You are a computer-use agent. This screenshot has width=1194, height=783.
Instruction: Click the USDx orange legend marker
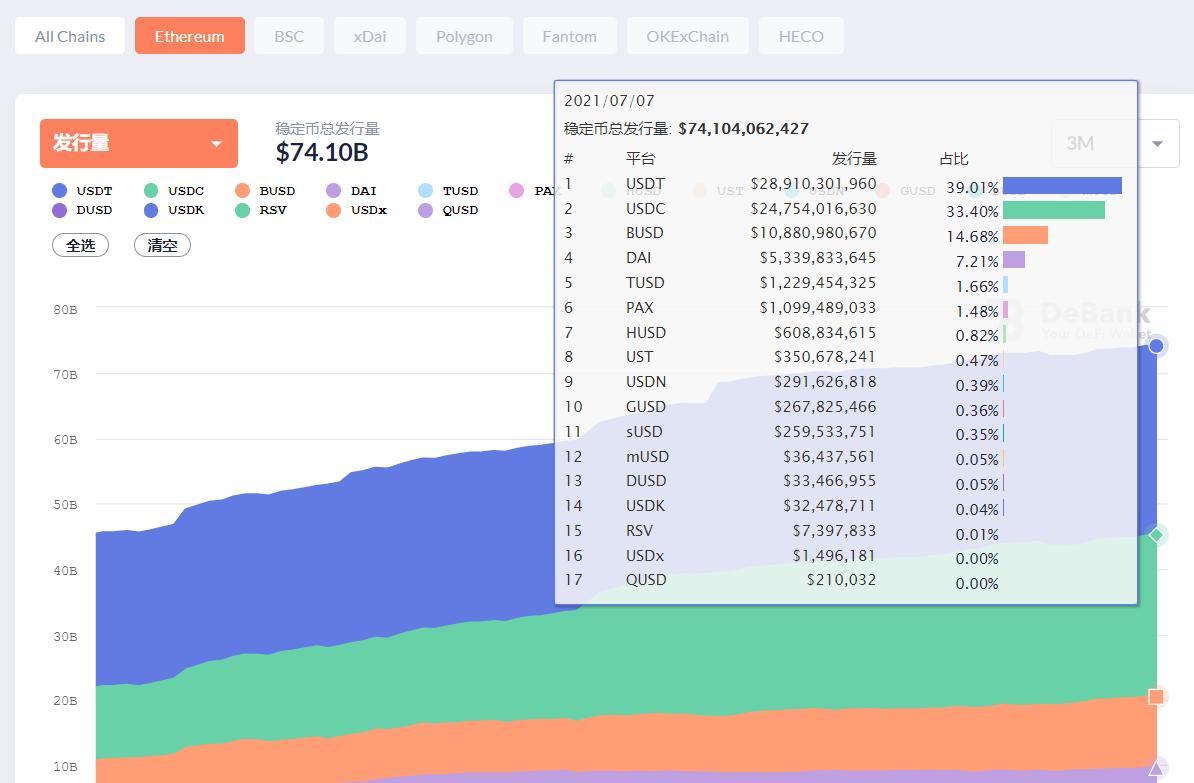pyautogui.click(x=334, y=210)
